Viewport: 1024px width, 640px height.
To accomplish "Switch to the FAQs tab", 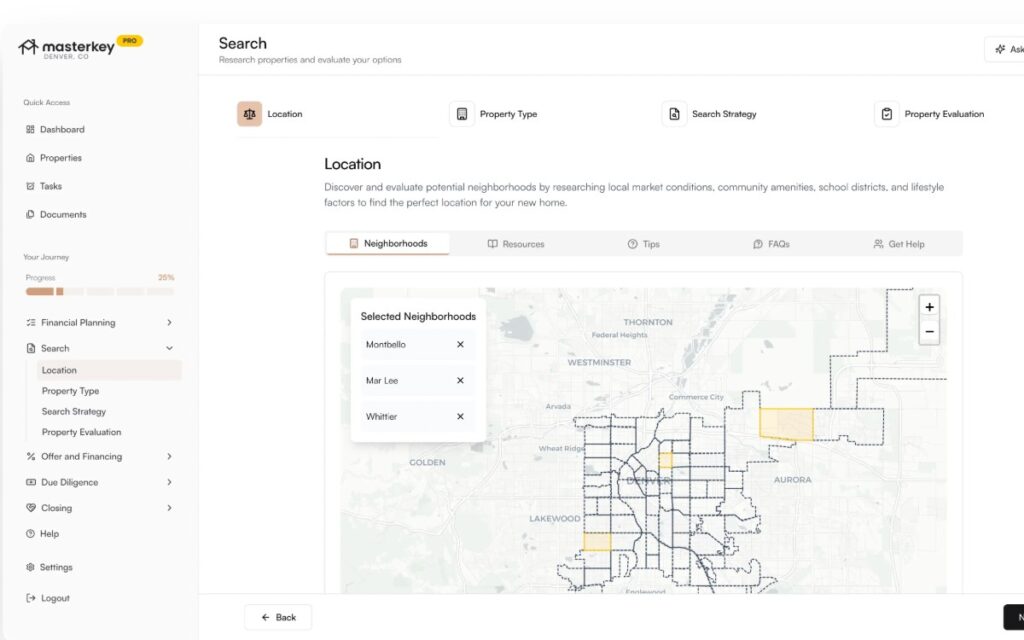I will pyautogui.click(x=771, y=244).
